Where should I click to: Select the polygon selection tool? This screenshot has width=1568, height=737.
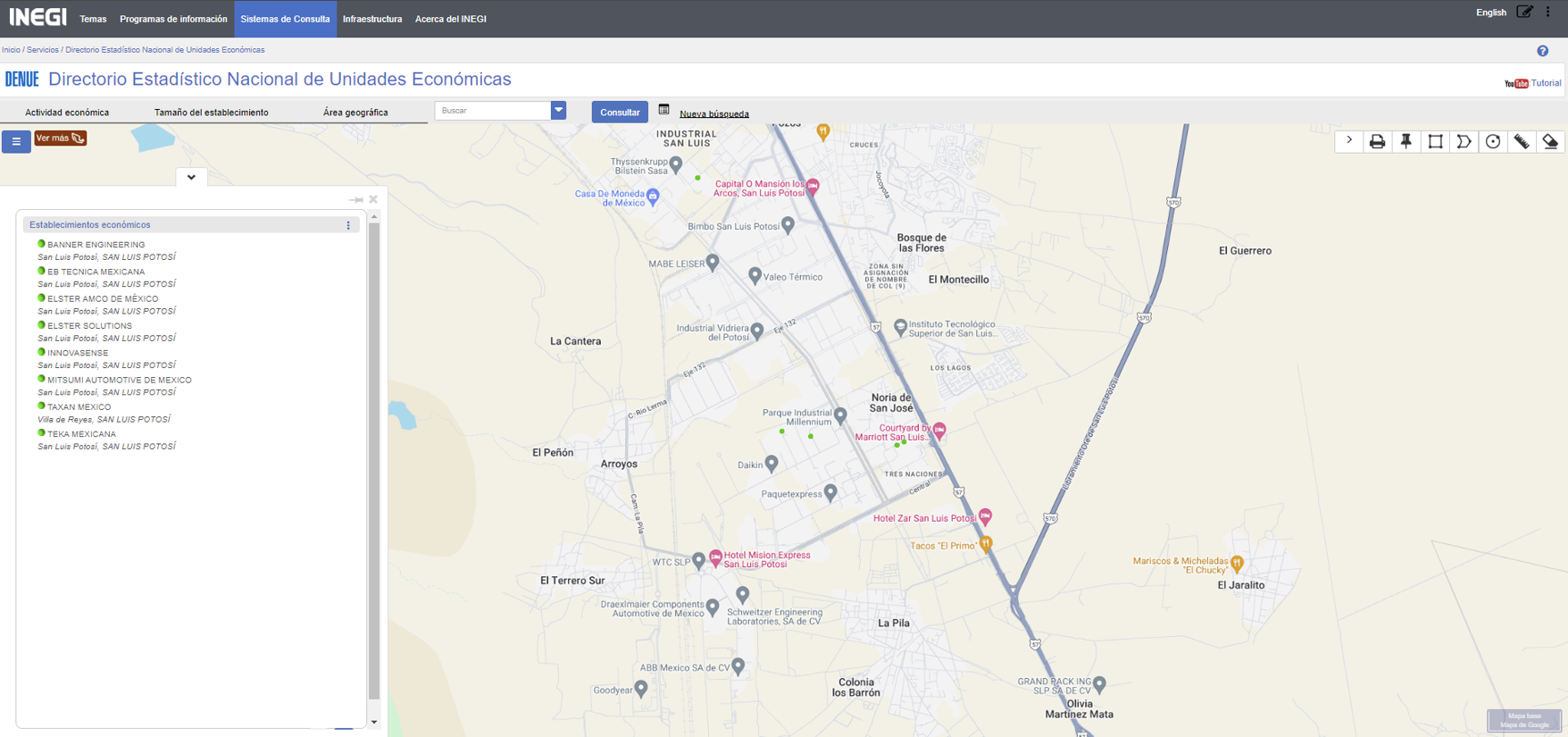1464,142
